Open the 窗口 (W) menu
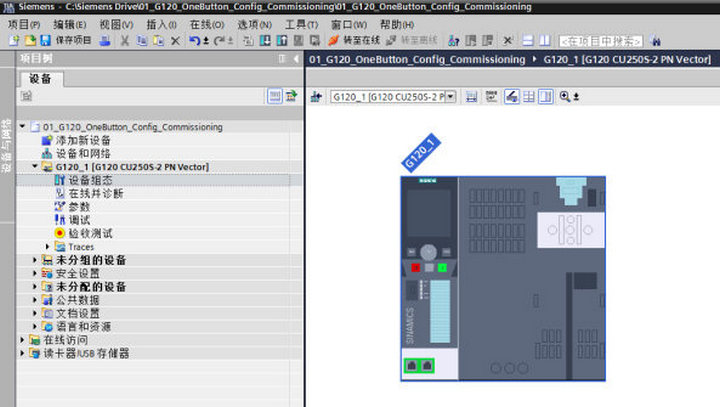 [x=349, y=24]
